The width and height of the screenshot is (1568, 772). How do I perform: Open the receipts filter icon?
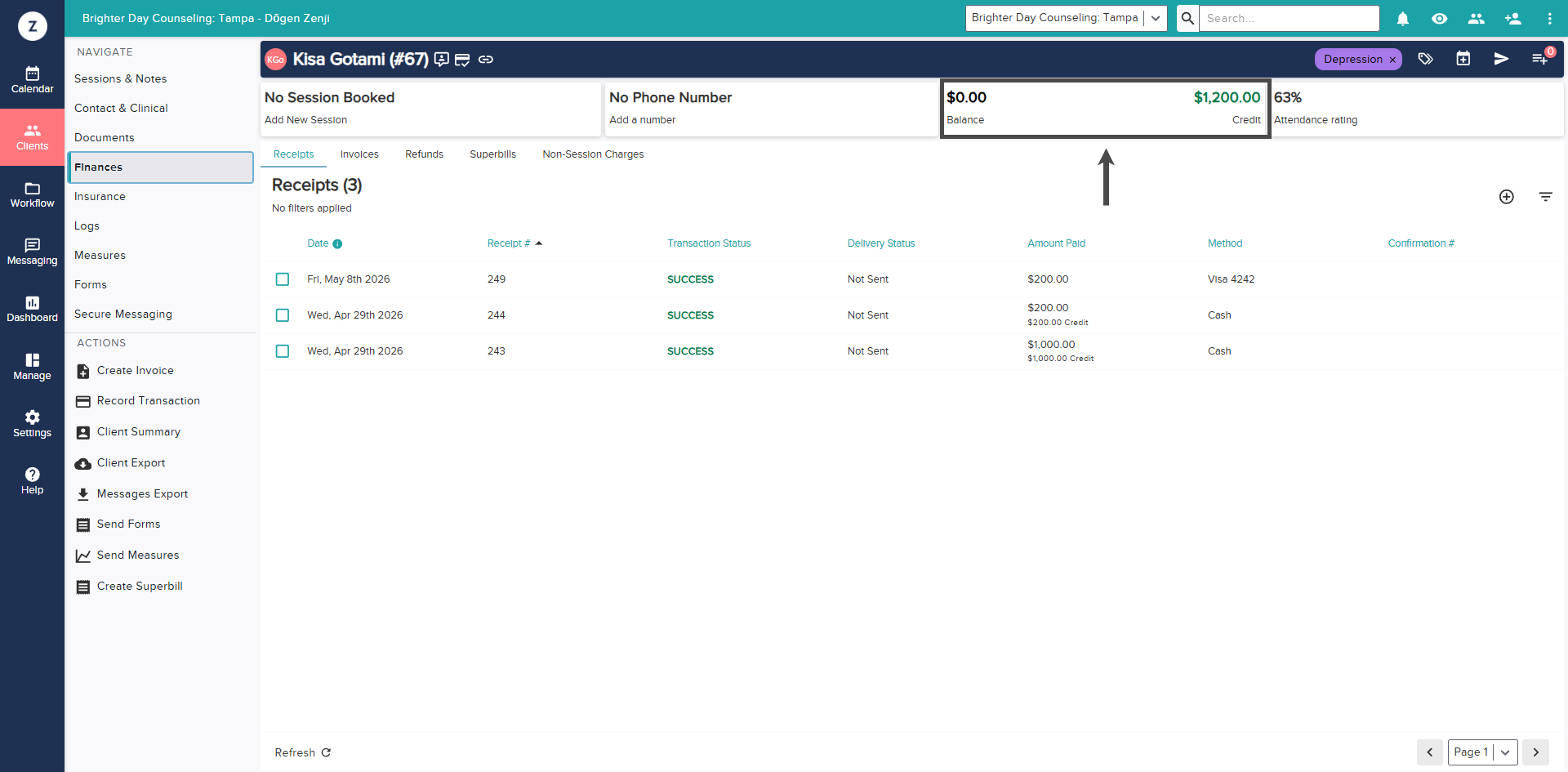1545,197
